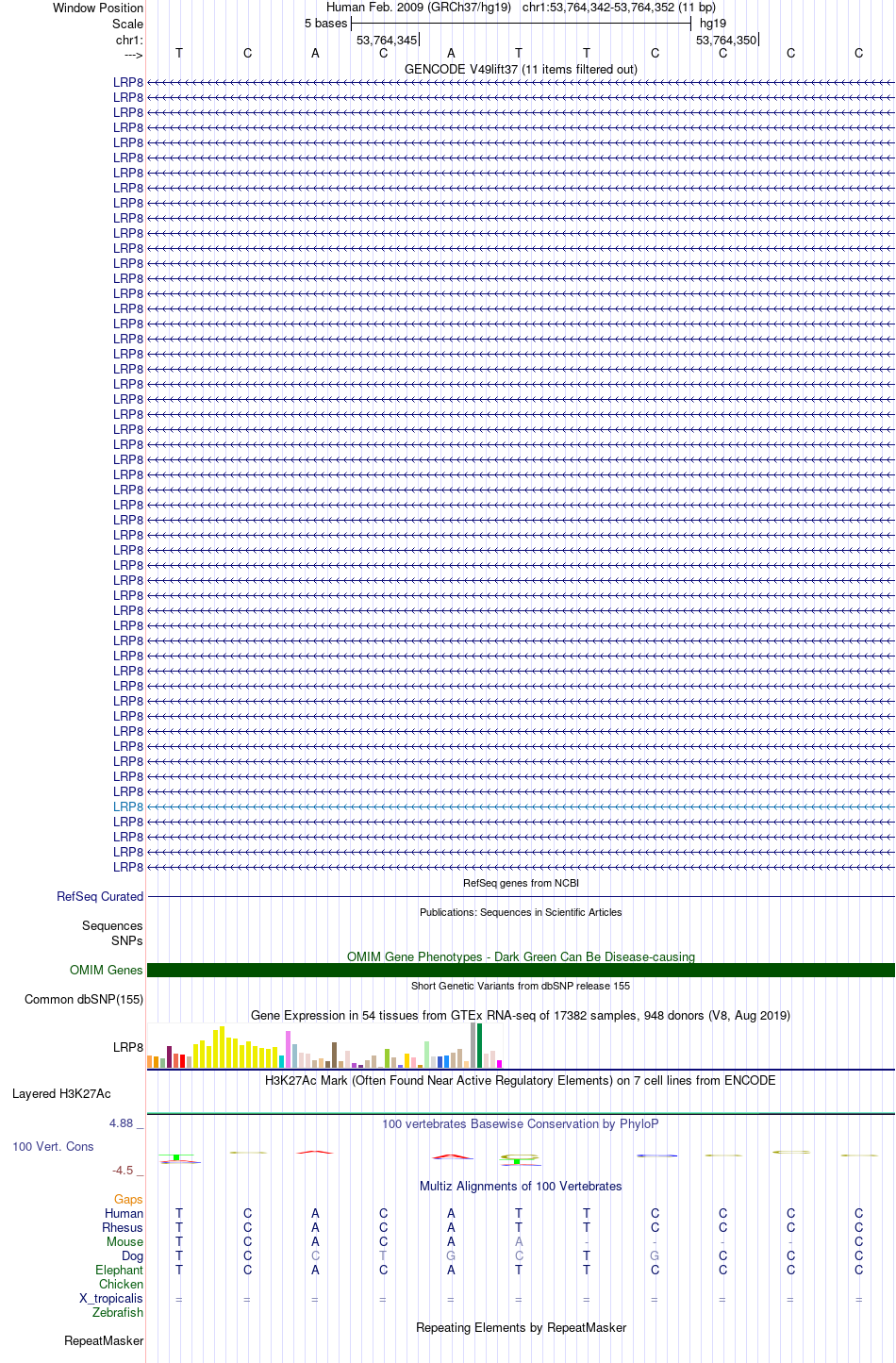Open Repeating Elements by RepeatMasker title
The image size is (896, 1363).
(521, 1328)
